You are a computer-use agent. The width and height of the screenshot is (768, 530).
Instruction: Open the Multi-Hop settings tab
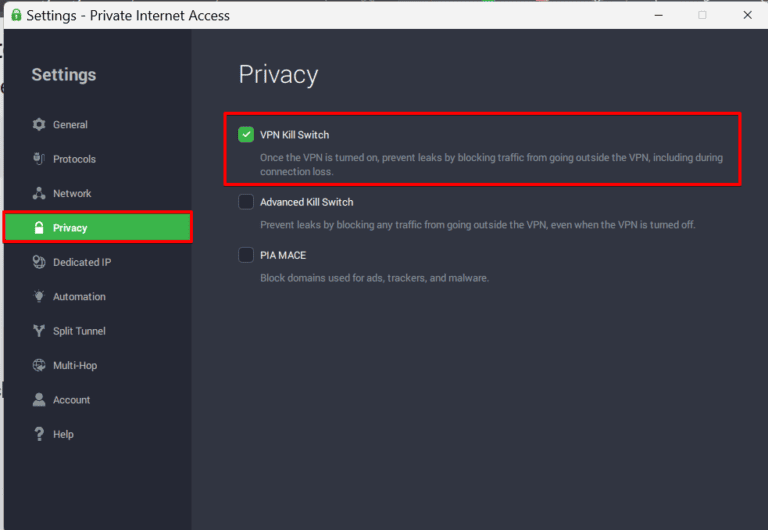[x=97, y=365]
